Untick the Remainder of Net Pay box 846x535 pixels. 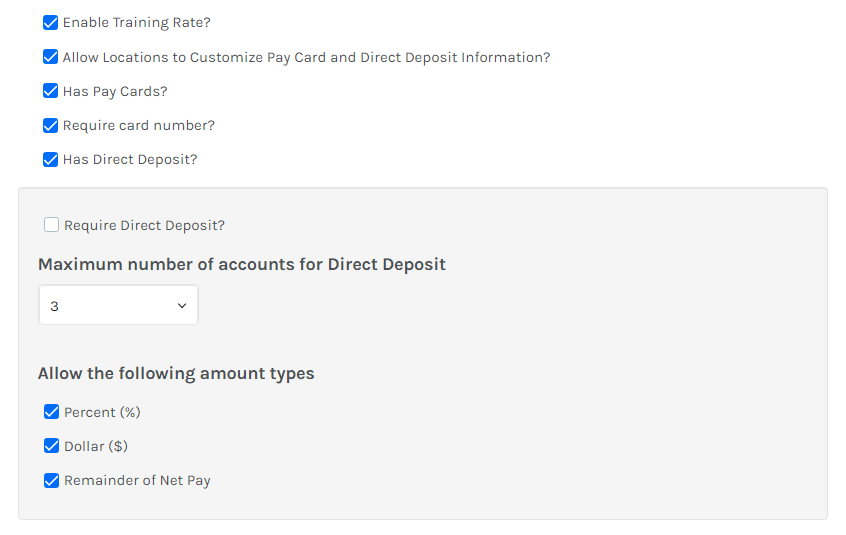tap(52, 480)
